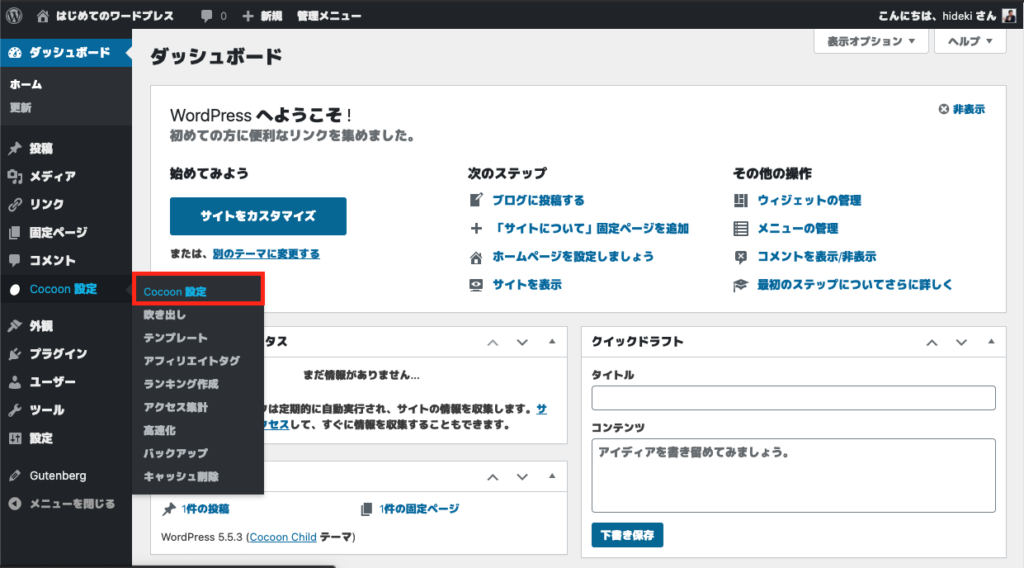Move the site health panel down with the arrow
1024x568 pixels.
click(x=522, y=342)
